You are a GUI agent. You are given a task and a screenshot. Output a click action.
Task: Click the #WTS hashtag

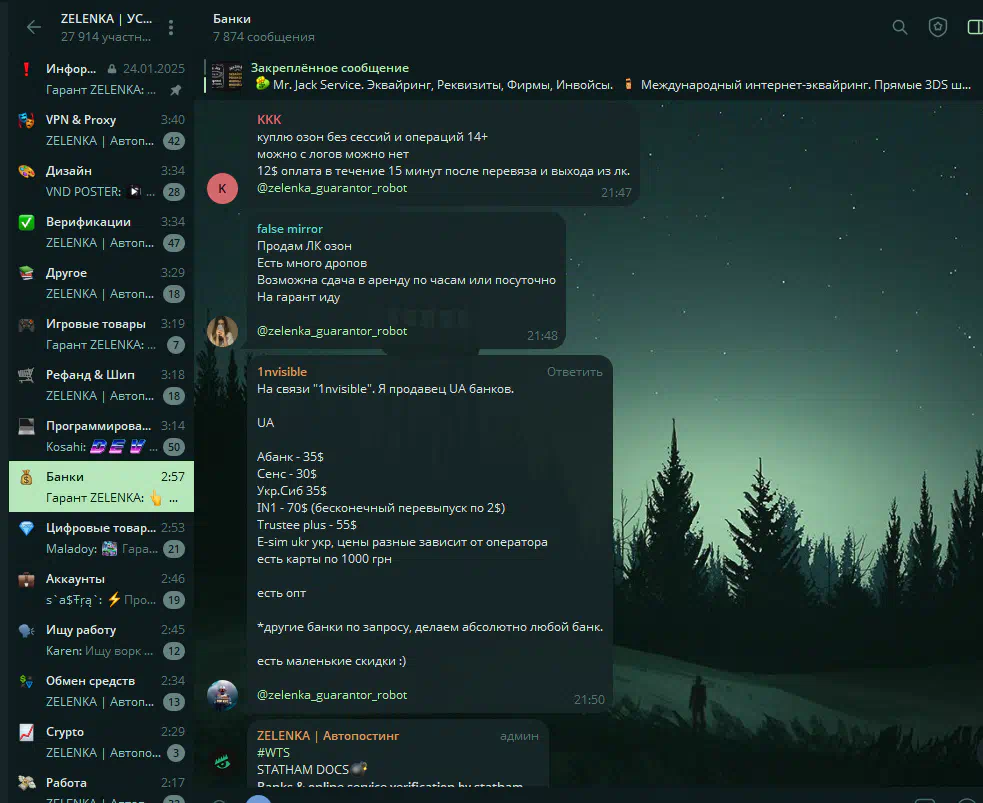pos(273,753)
